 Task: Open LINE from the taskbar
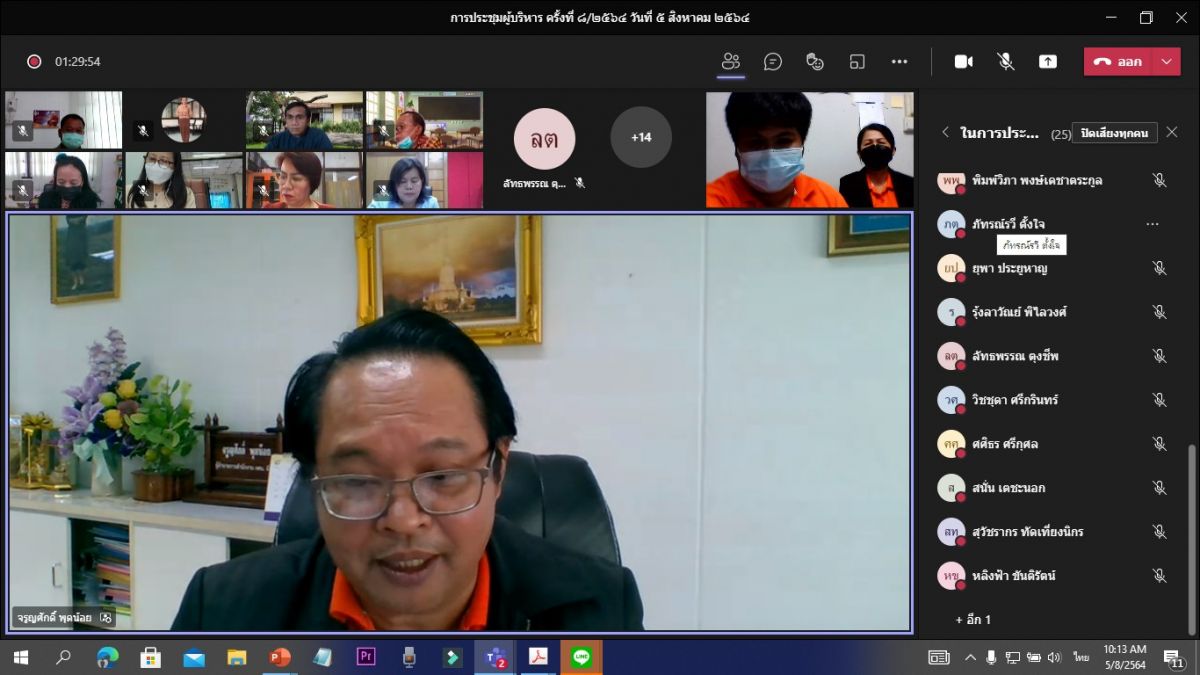581,657
